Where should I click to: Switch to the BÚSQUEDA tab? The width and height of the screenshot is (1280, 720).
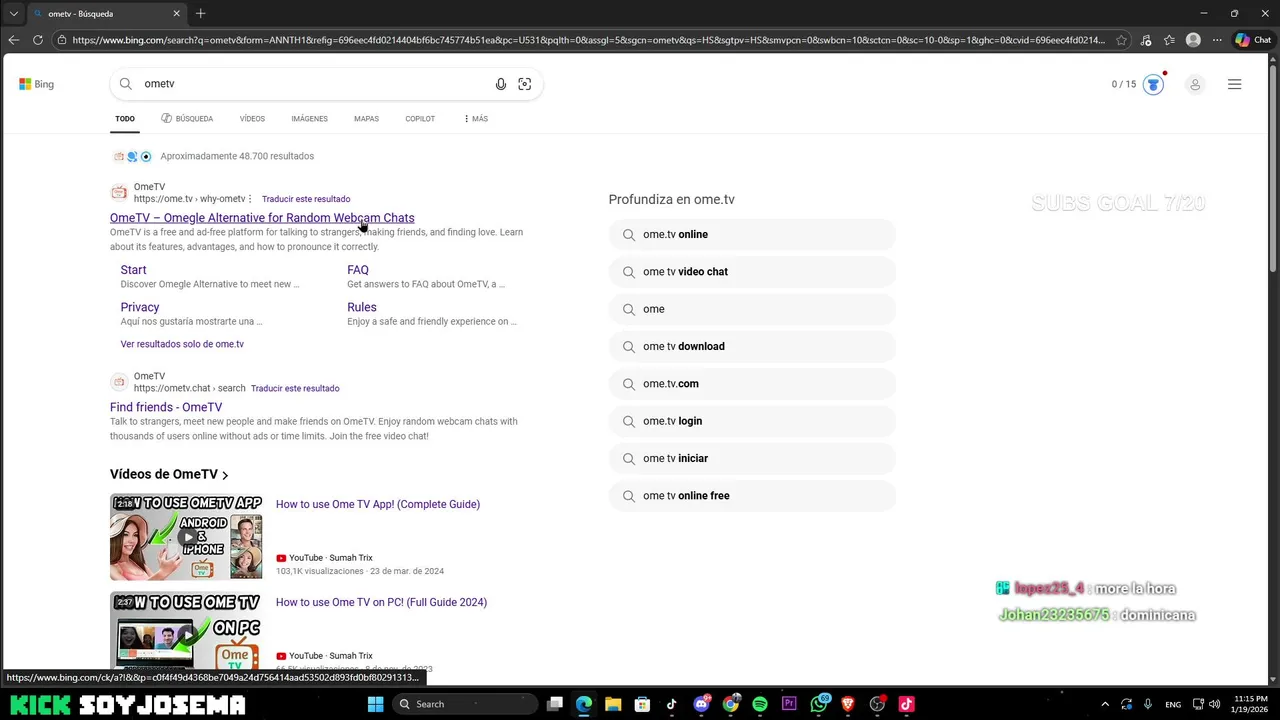[x=187, y=119]
